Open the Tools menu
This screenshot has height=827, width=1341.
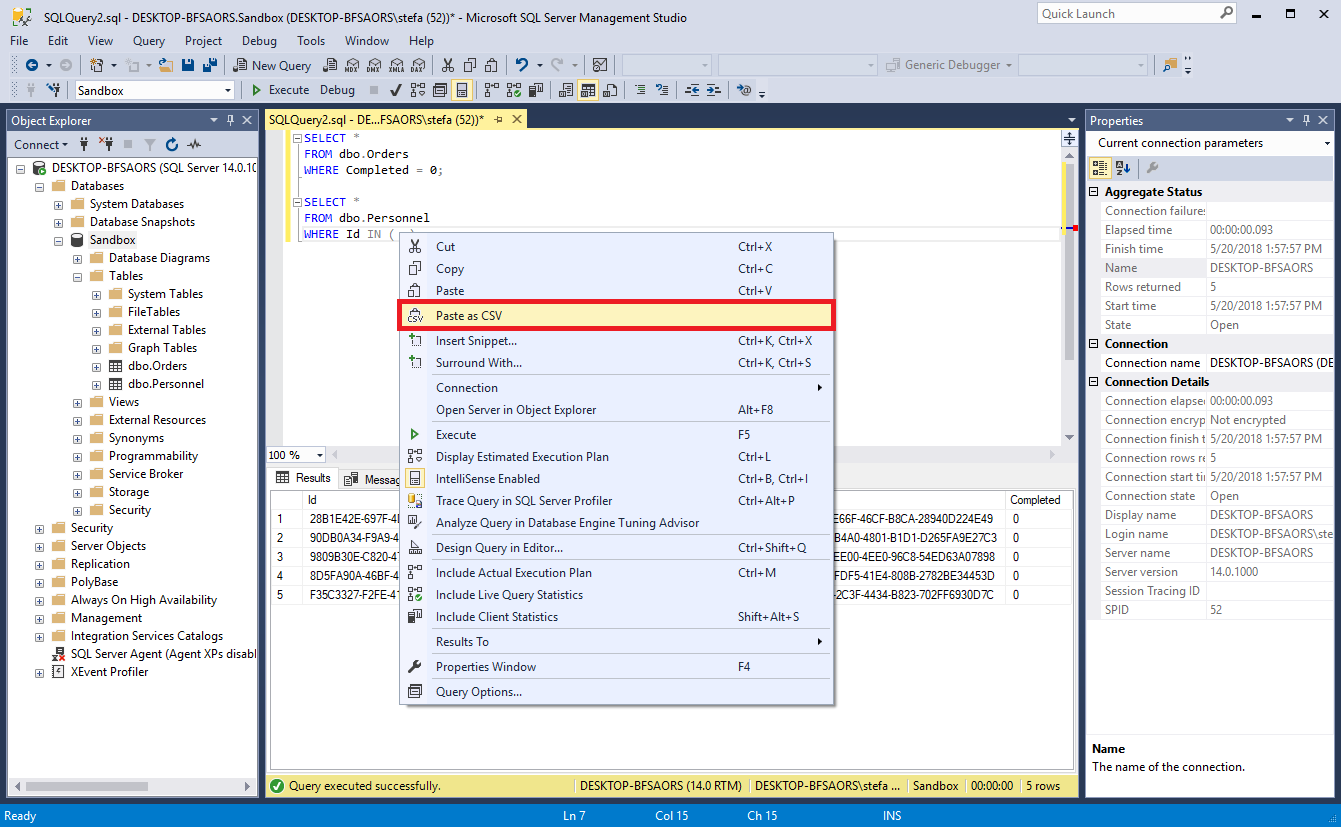pos(311,41)
